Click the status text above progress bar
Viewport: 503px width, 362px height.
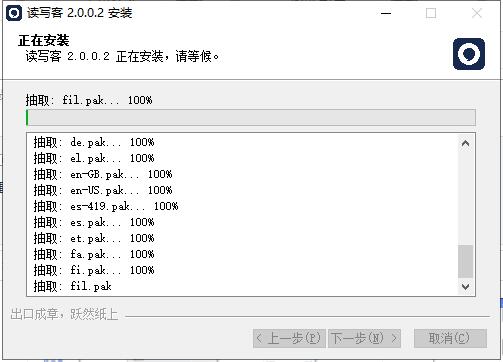[89, 100]
